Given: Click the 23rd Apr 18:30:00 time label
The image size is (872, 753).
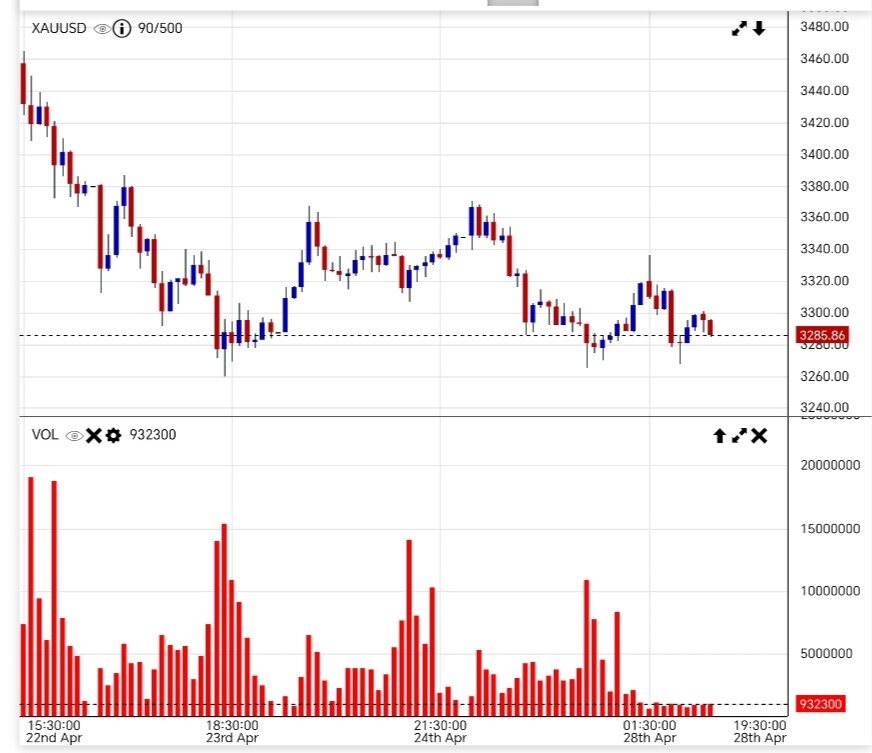Looking at the screenshot, I should pyautogui.click(x=231, y=731).
